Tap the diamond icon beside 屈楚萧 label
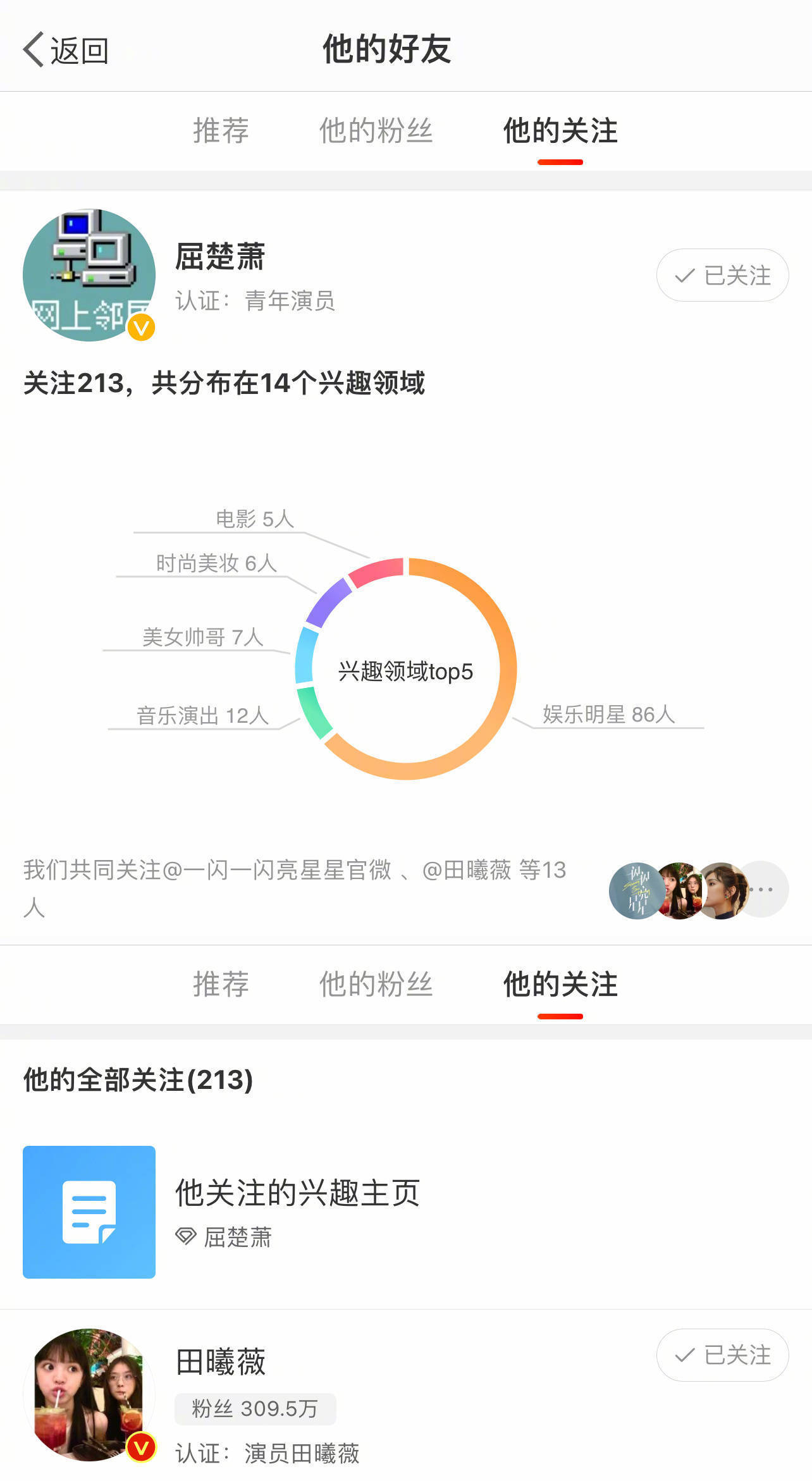This screenshot has width=812, height=1481. (185, 1236)
